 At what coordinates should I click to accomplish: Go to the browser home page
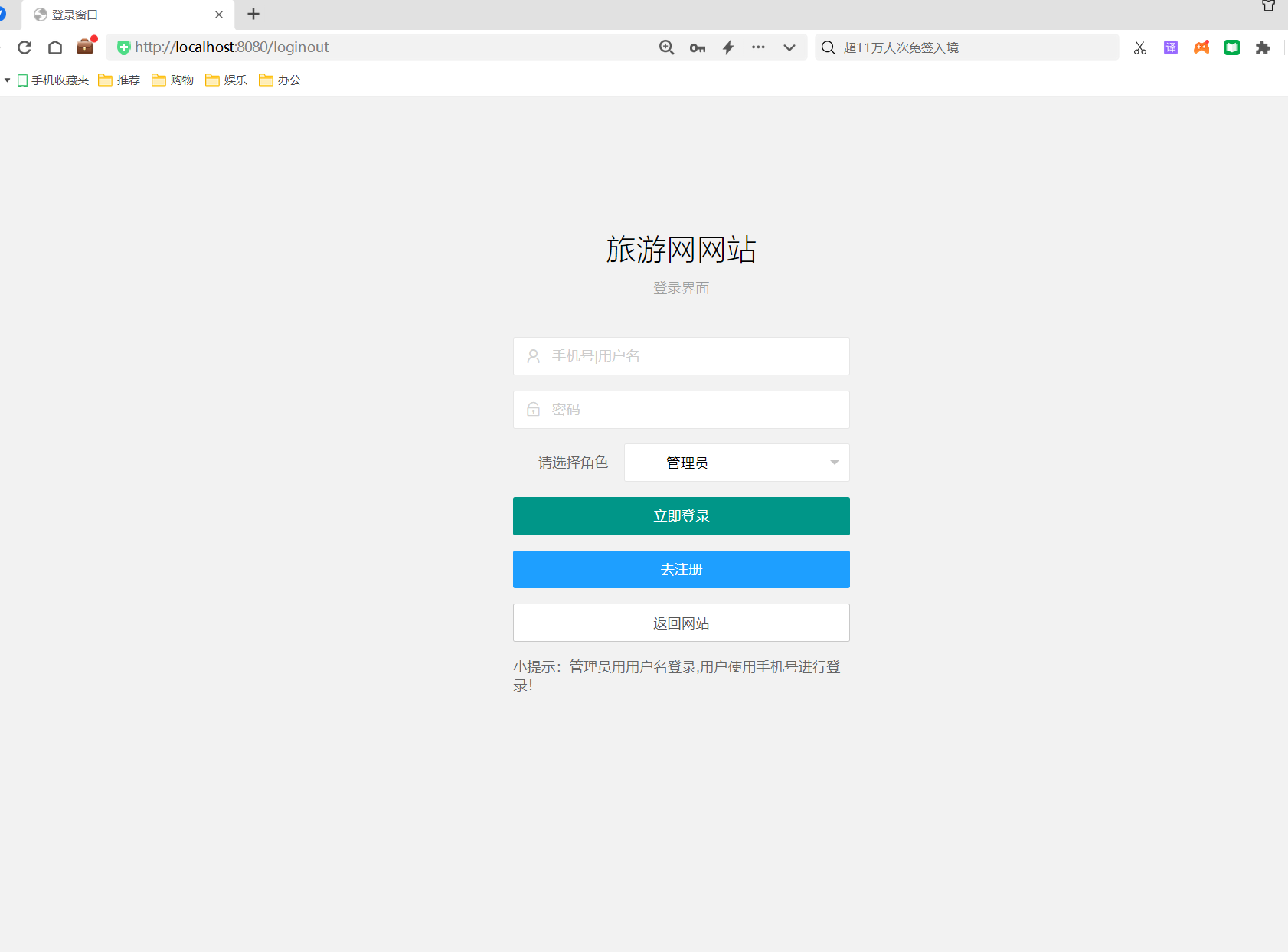coord(55,47)
